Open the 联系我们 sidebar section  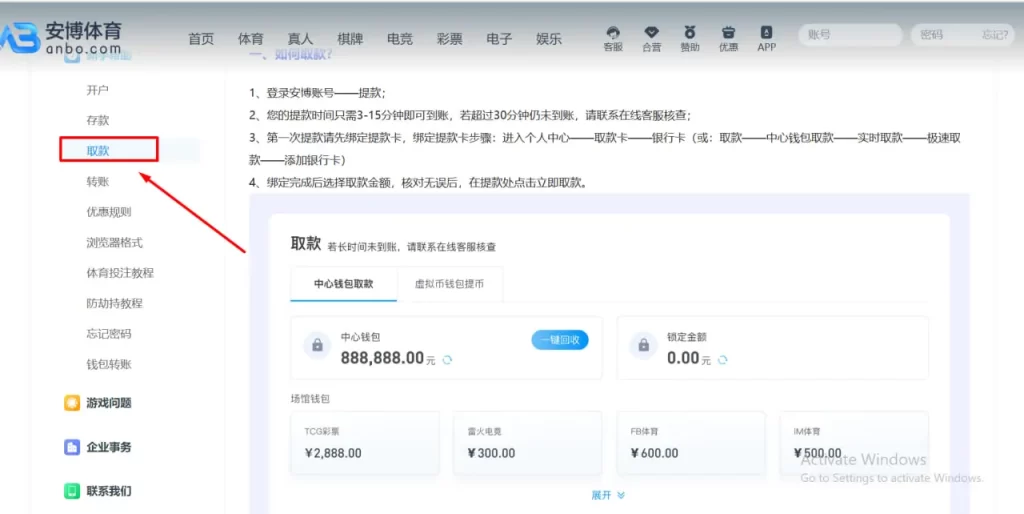(108, 491)
